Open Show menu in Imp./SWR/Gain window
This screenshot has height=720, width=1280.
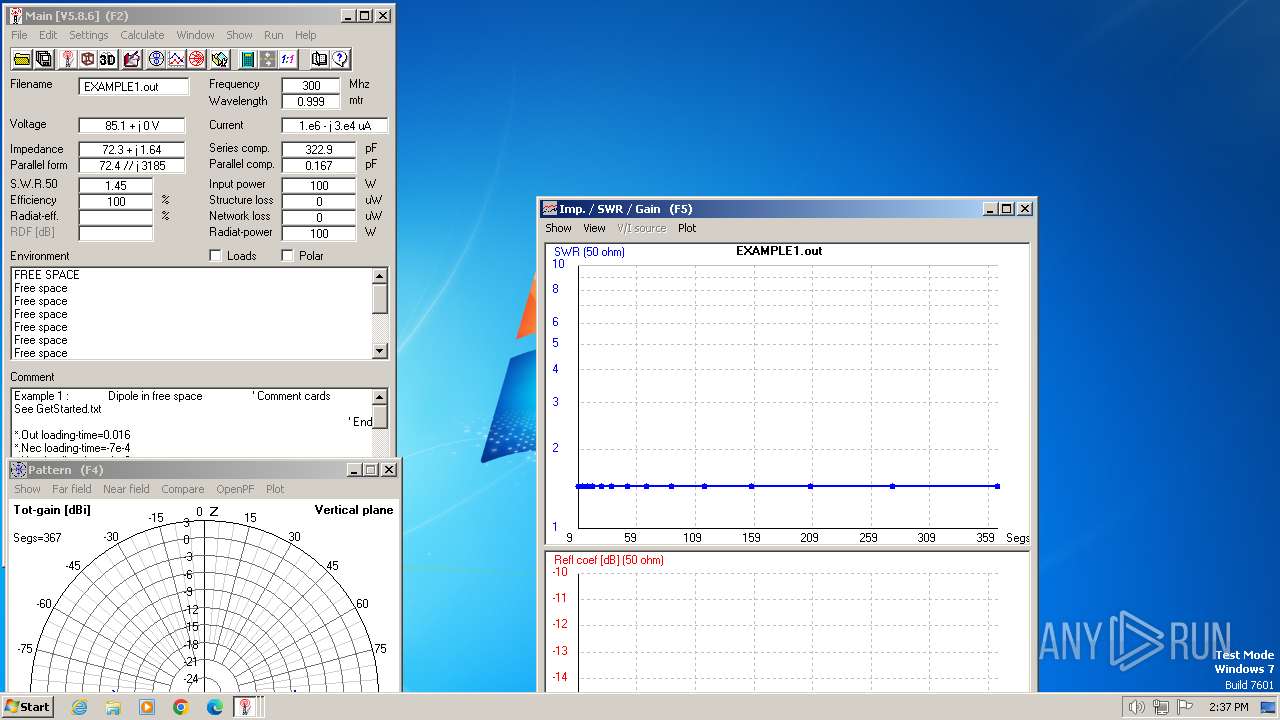558,228
